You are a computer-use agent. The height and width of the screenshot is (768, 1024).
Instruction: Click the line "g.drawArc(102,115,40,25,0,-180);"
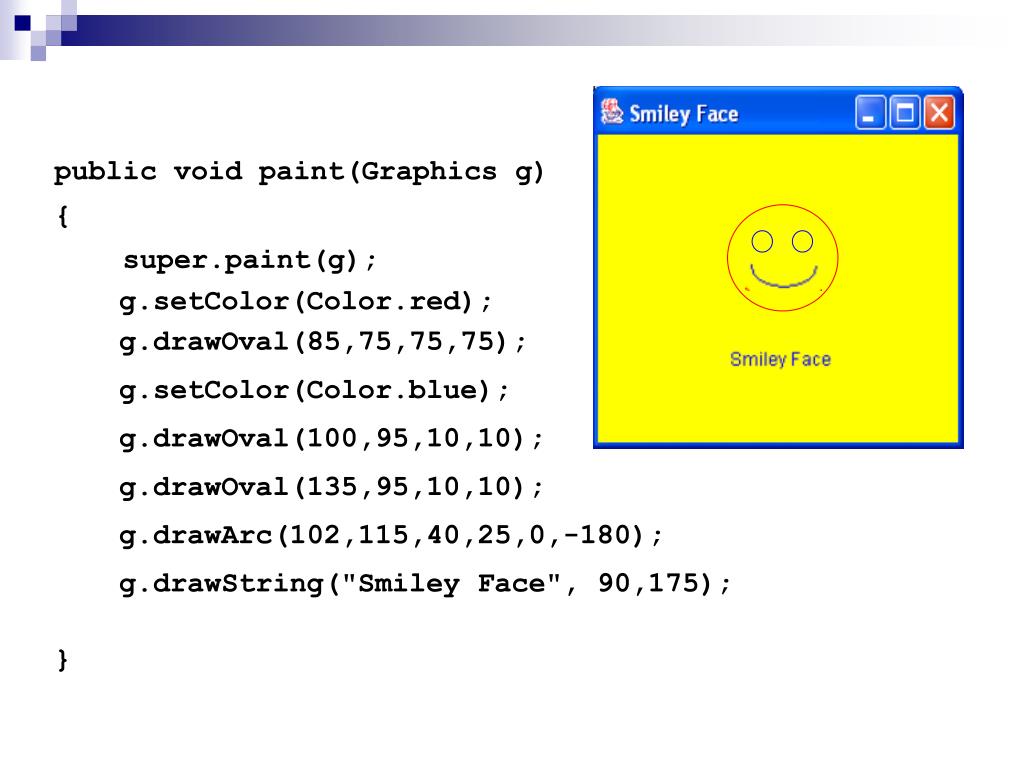point(391,536)
